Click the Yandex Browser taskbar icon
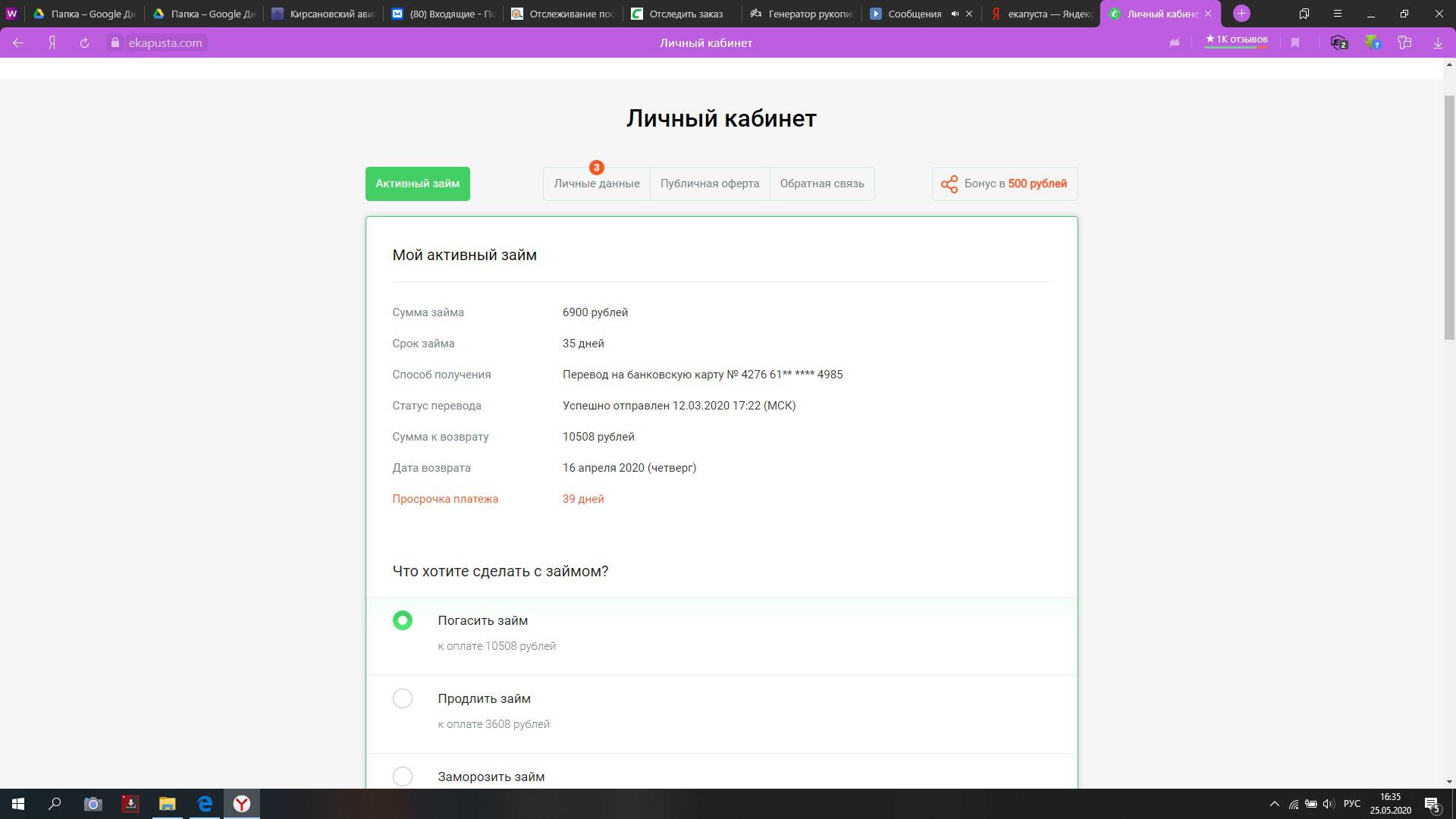The height and width of the screenshot is (819, 1456). click(x=242, y=804)
